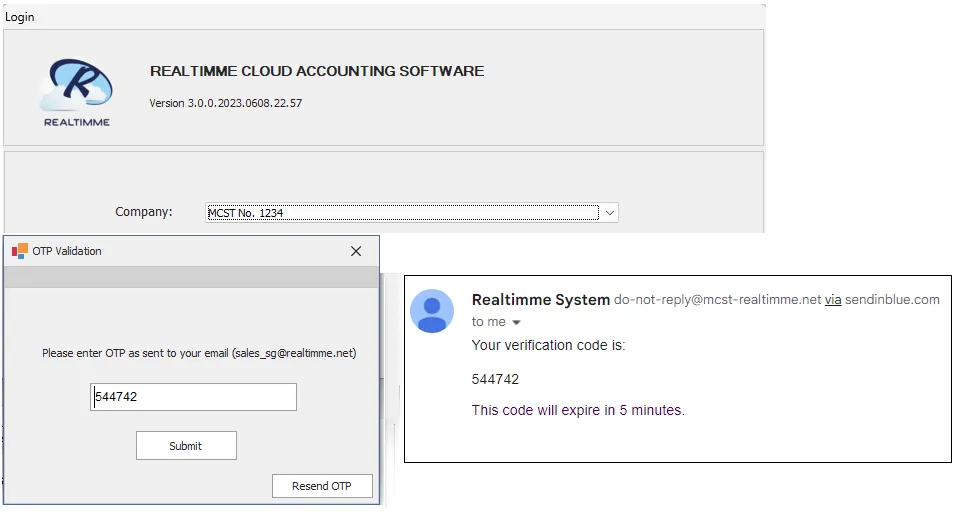Image resolution: width=958 pixels, height=517 pixels.
Task: Click the Company label
Action: tap(144, 211)
